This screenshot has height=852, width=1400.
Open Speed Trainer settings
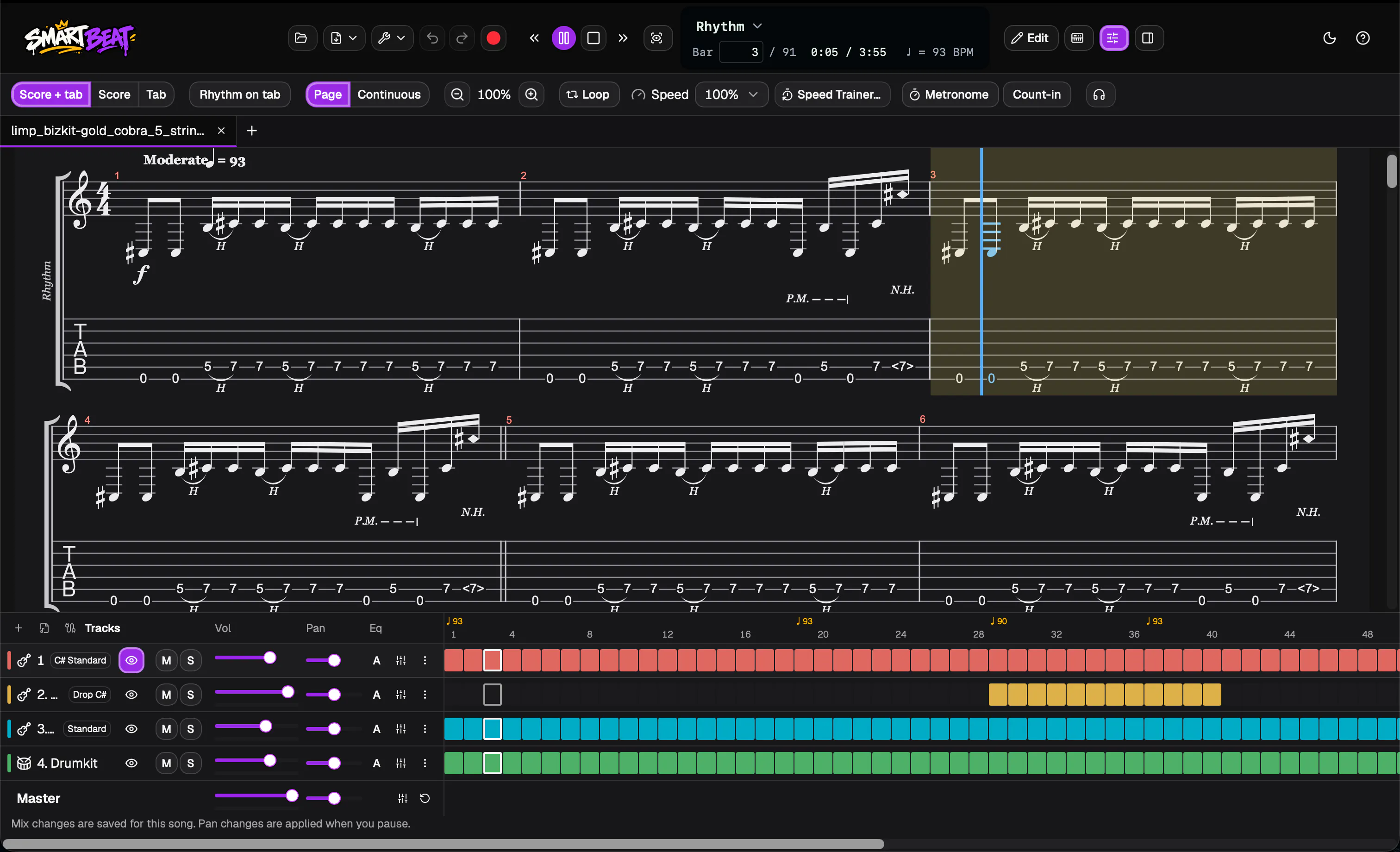pos(832,94)
